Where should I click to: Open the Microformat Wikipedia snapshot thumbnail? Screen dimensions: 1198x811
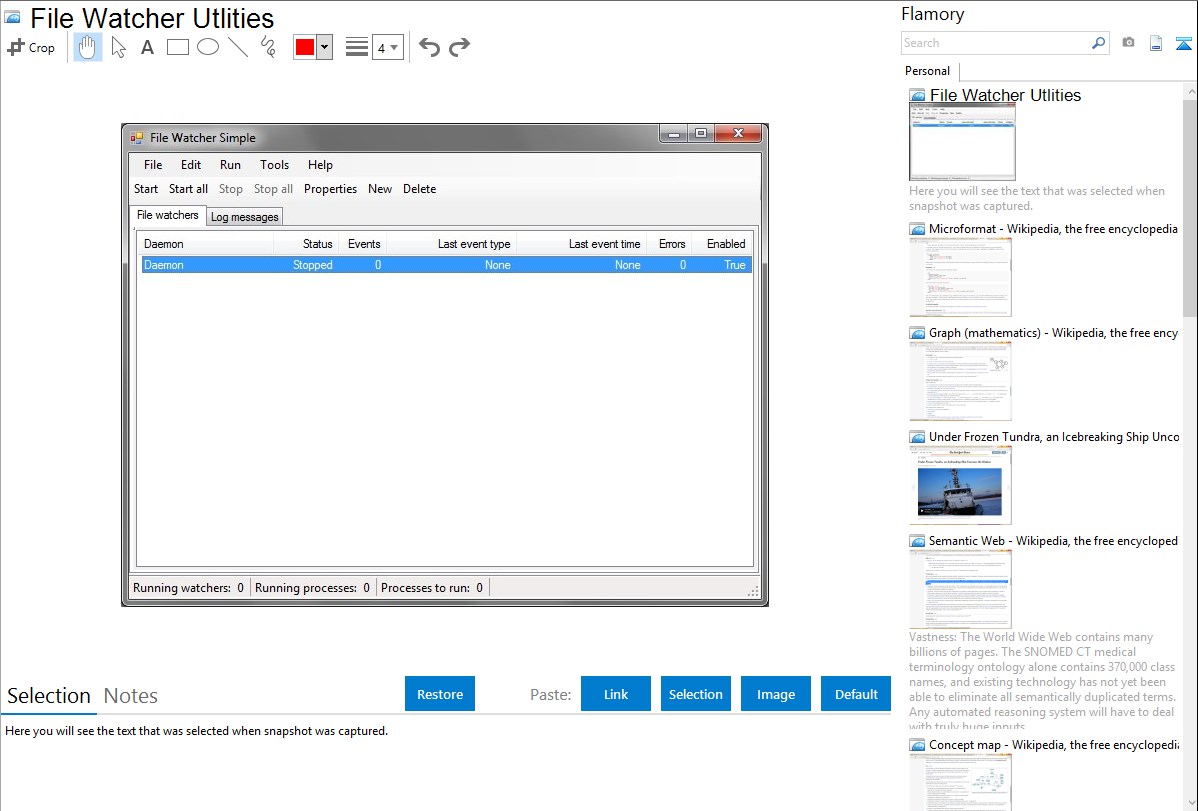960,277
